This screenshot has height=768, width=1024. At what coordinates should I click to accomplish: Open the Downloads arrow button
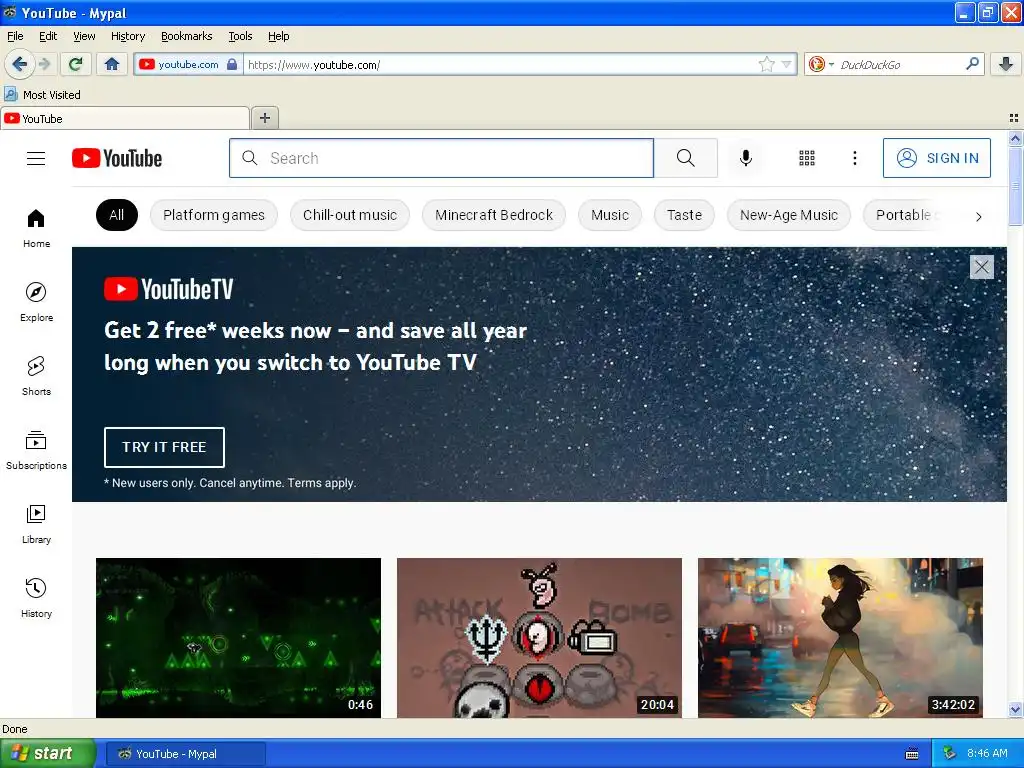pos(1006,64)
